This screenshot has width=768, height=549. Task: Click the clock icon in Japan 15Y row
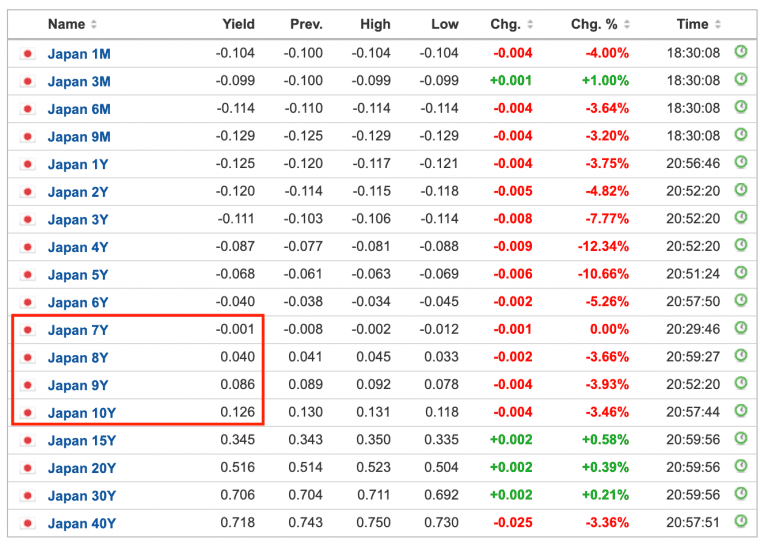coord(741,438)
